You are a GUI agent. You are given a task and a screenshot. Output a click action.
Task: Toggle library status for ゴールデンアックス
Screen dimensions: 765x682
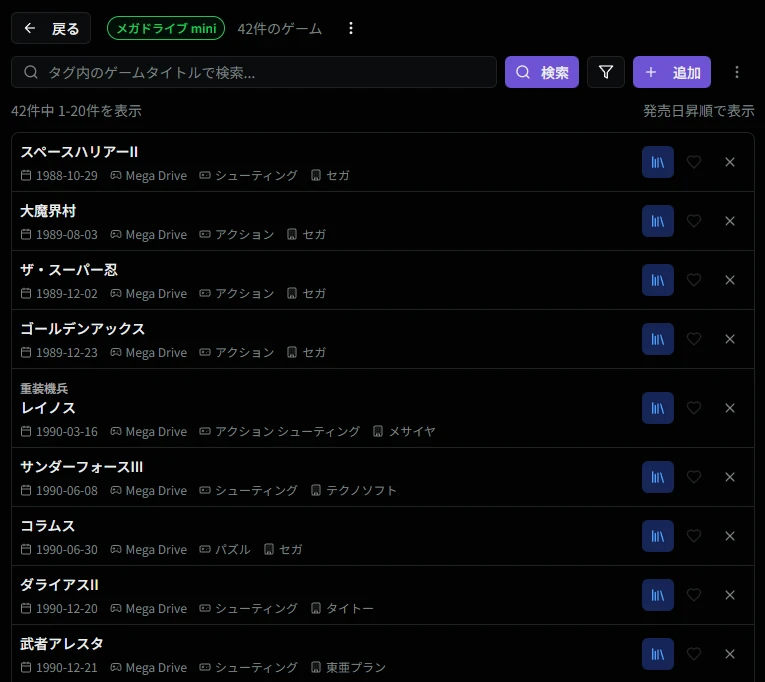click(x=658, y=339)
